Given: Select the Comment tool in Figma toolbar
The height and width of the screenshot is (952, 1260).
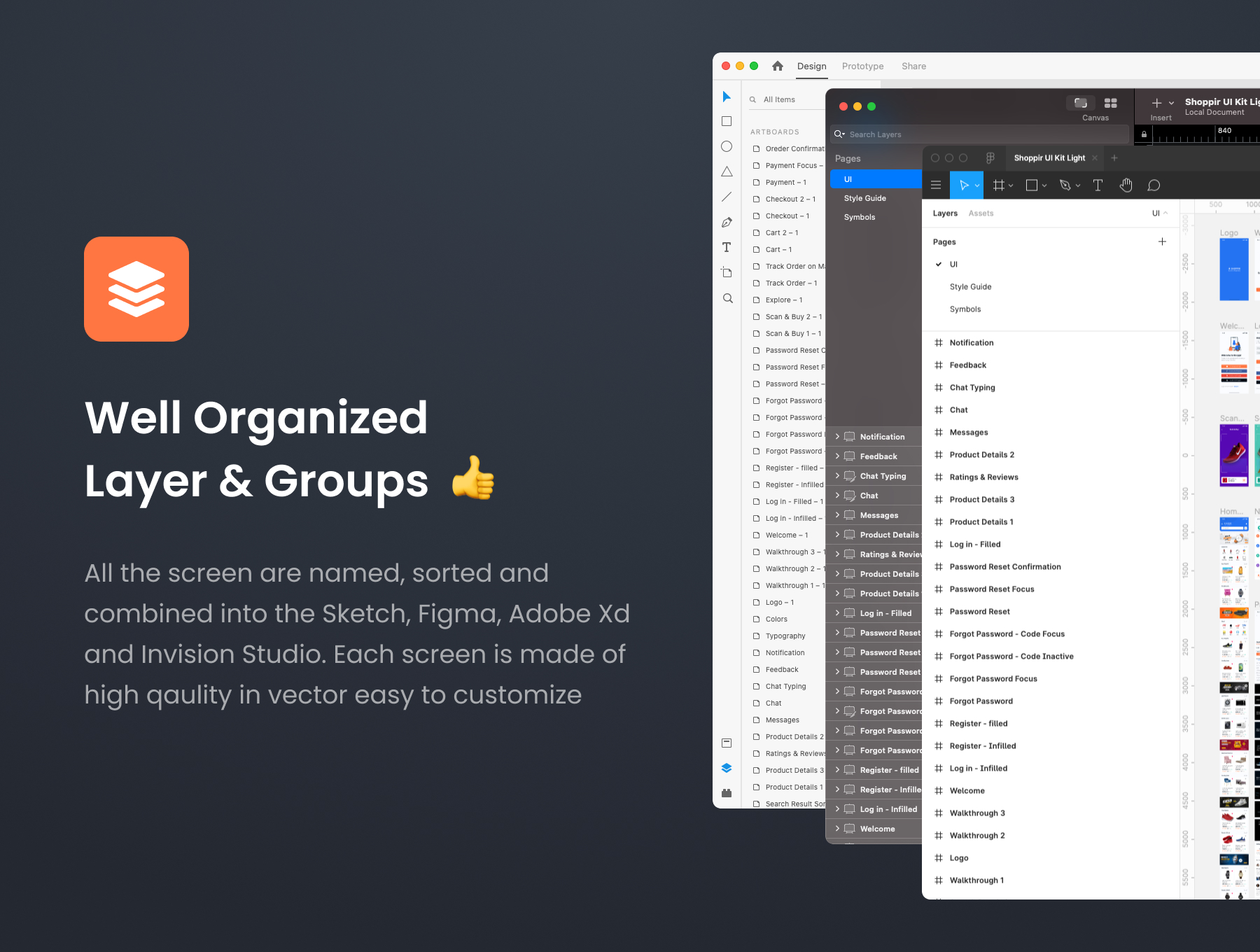Looking at the screenshot, I should click(1154, 185).
